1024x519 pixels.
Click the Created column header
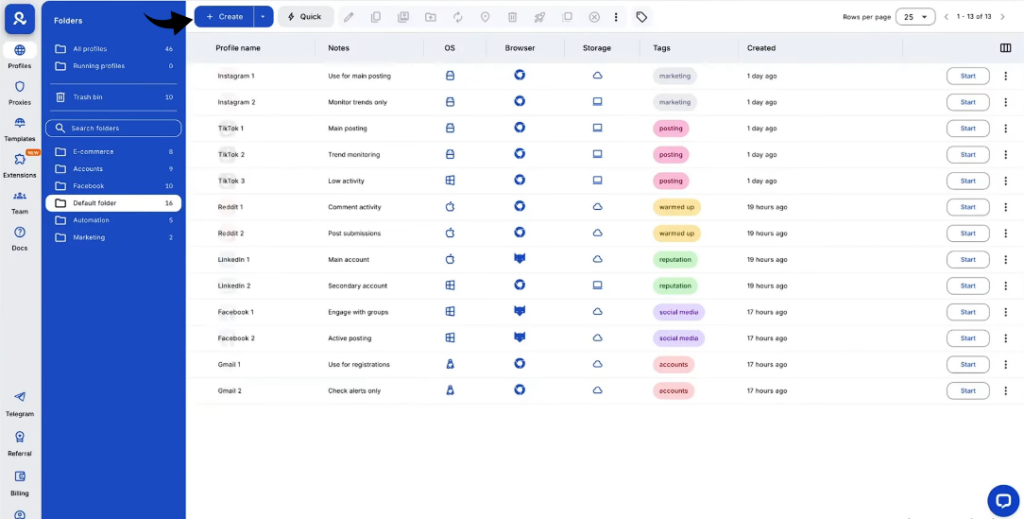(x=761, y=48)
